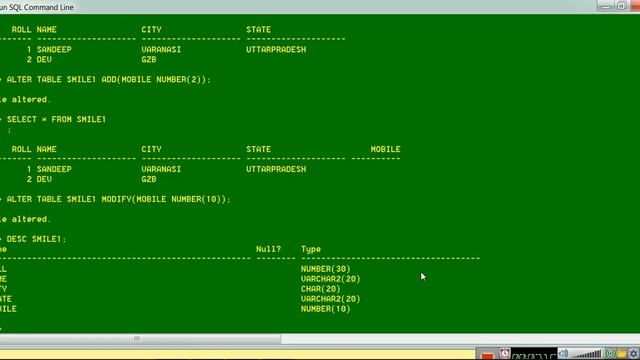Viewport: 640px width, 360px height.
Task: Minimize the Run SQL Command Line window
Action: (606, 6)
